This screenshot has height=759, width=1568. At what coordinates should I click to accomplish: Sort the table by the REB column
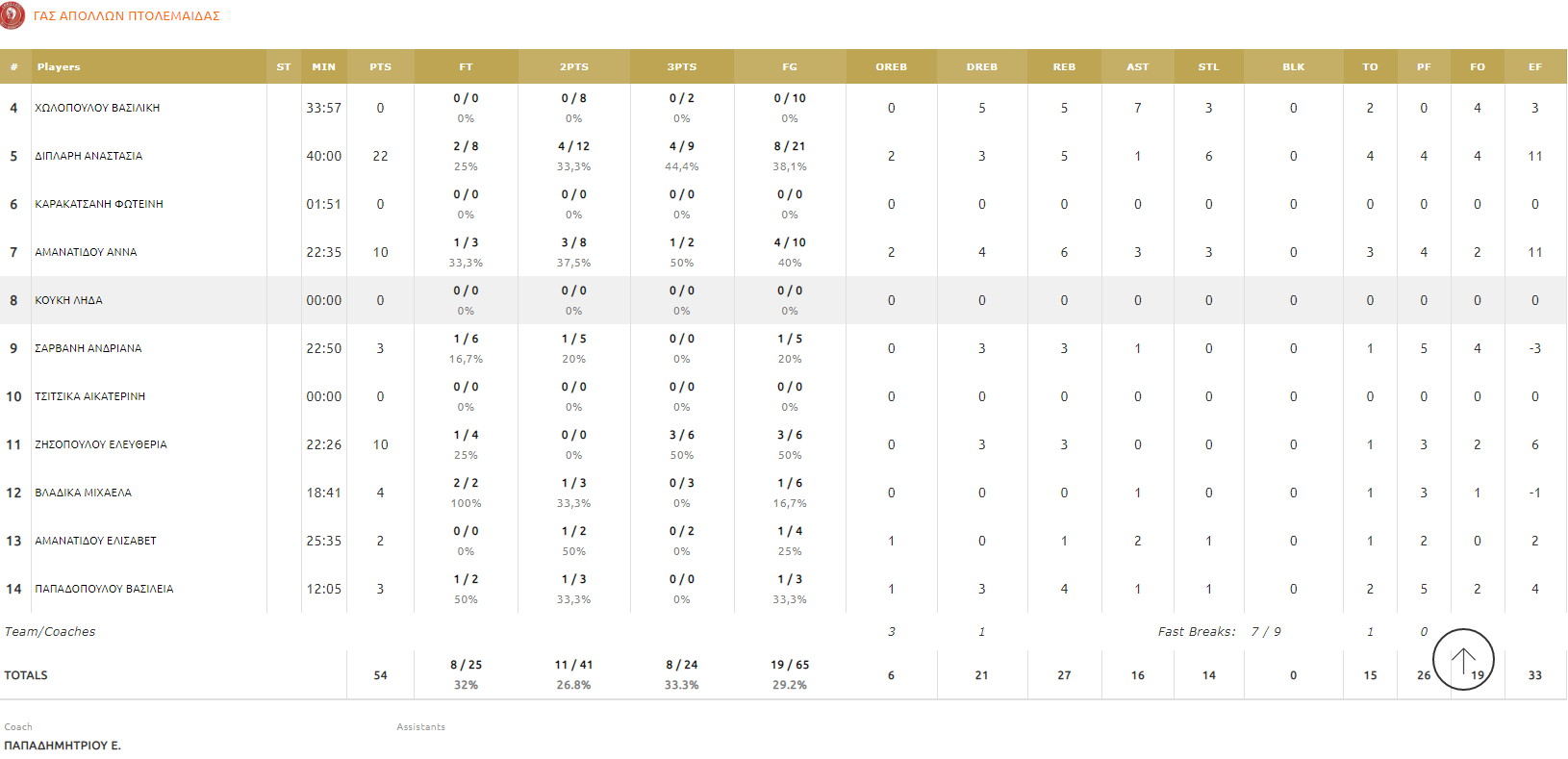tap(1063, 66)
